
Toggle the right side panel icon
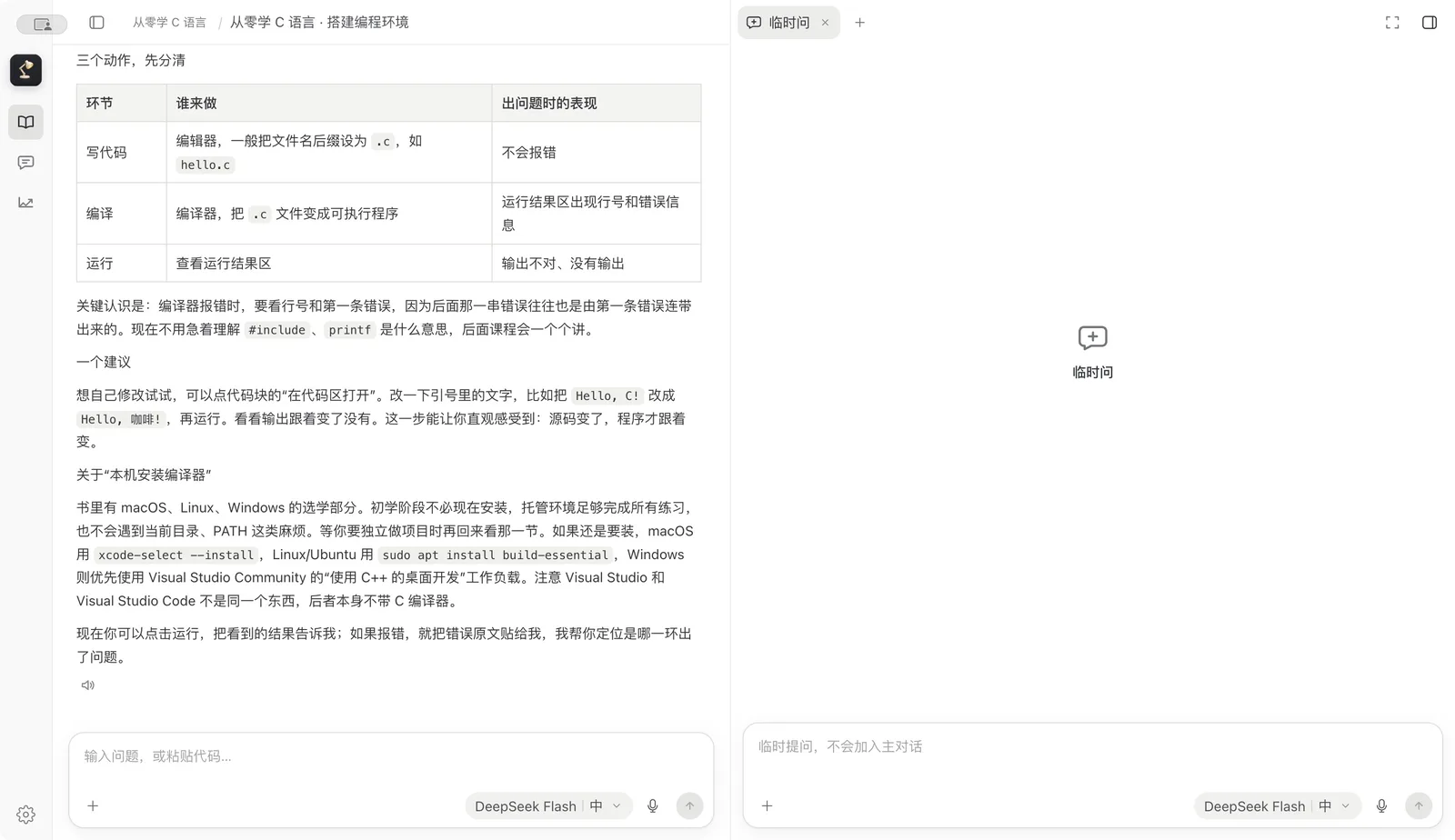[x=1430, y=23]
